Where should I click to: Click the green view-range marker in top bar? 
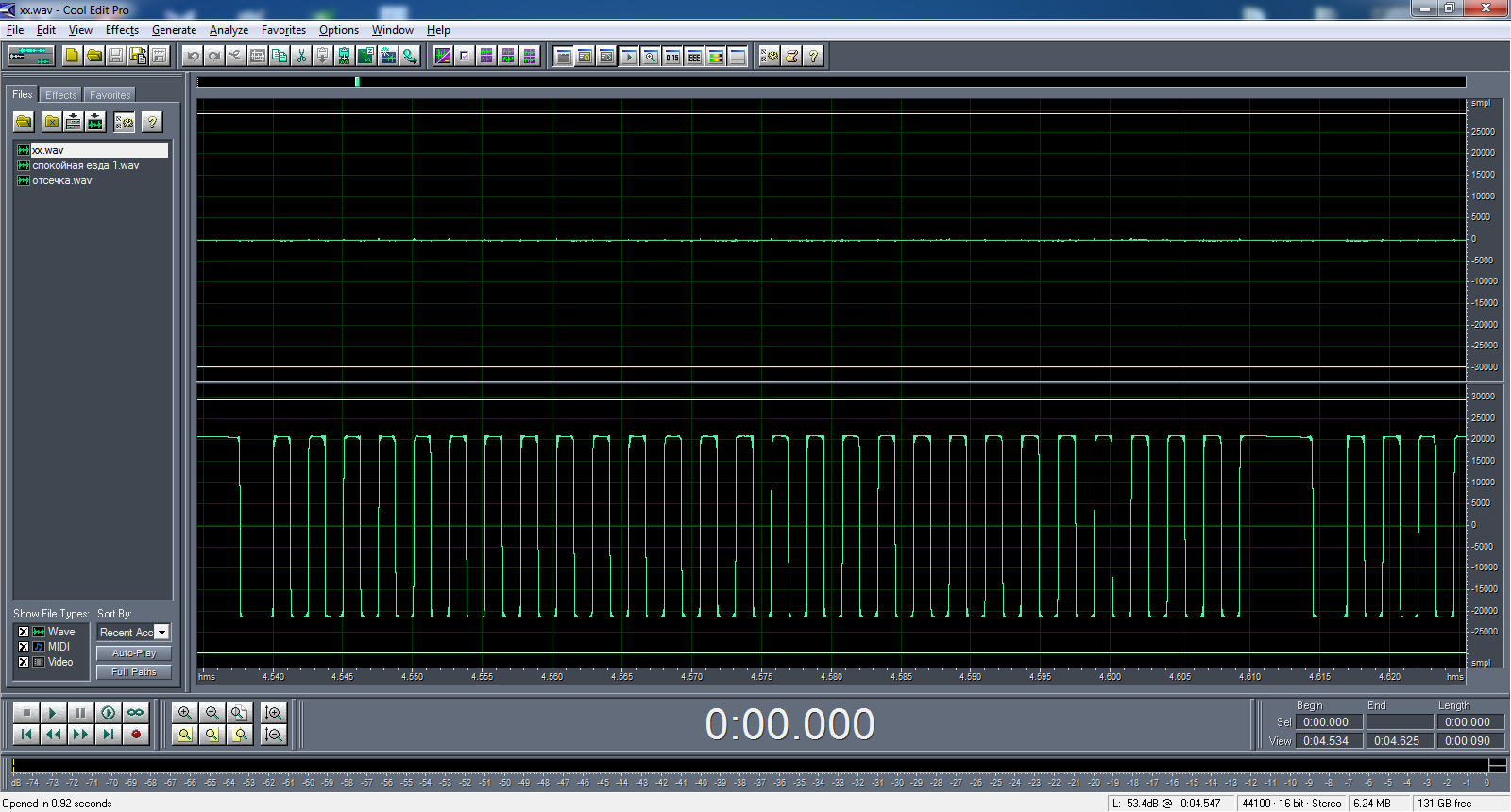coord(357,82)
